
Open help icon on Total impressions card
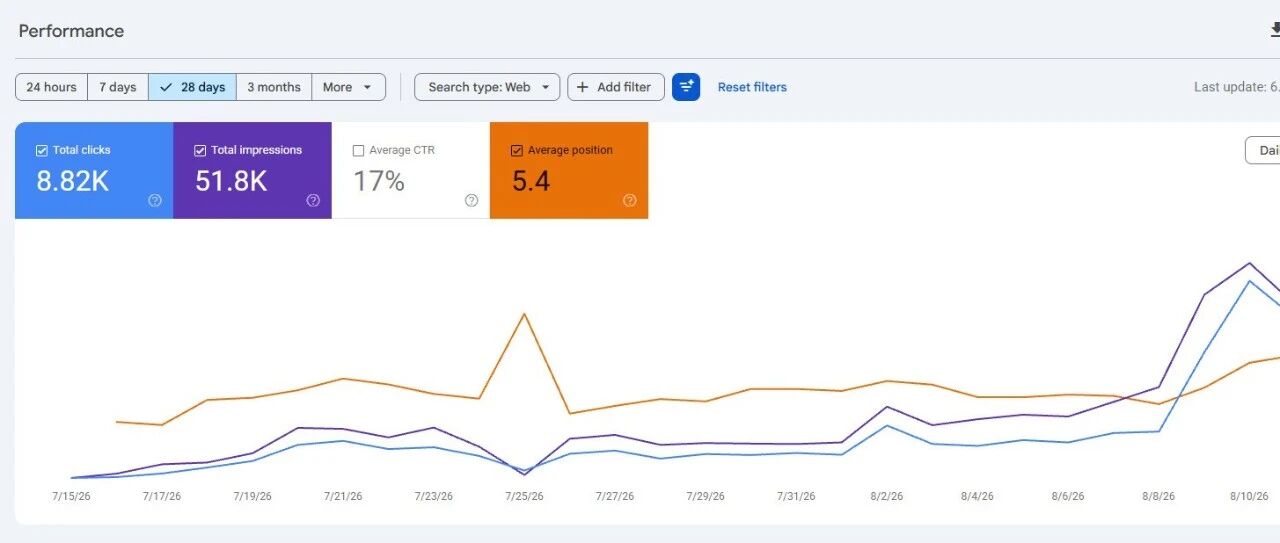pos(313,200)
